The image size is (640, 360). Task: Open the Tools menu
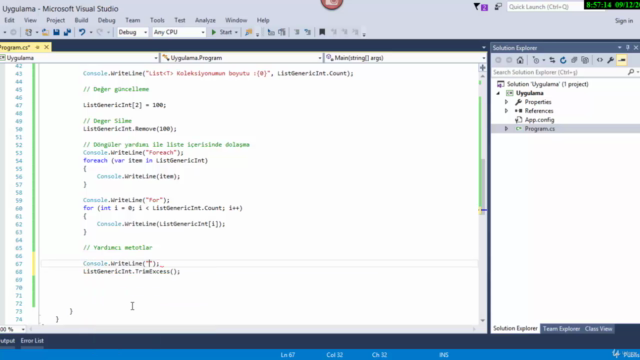point(157,20)
